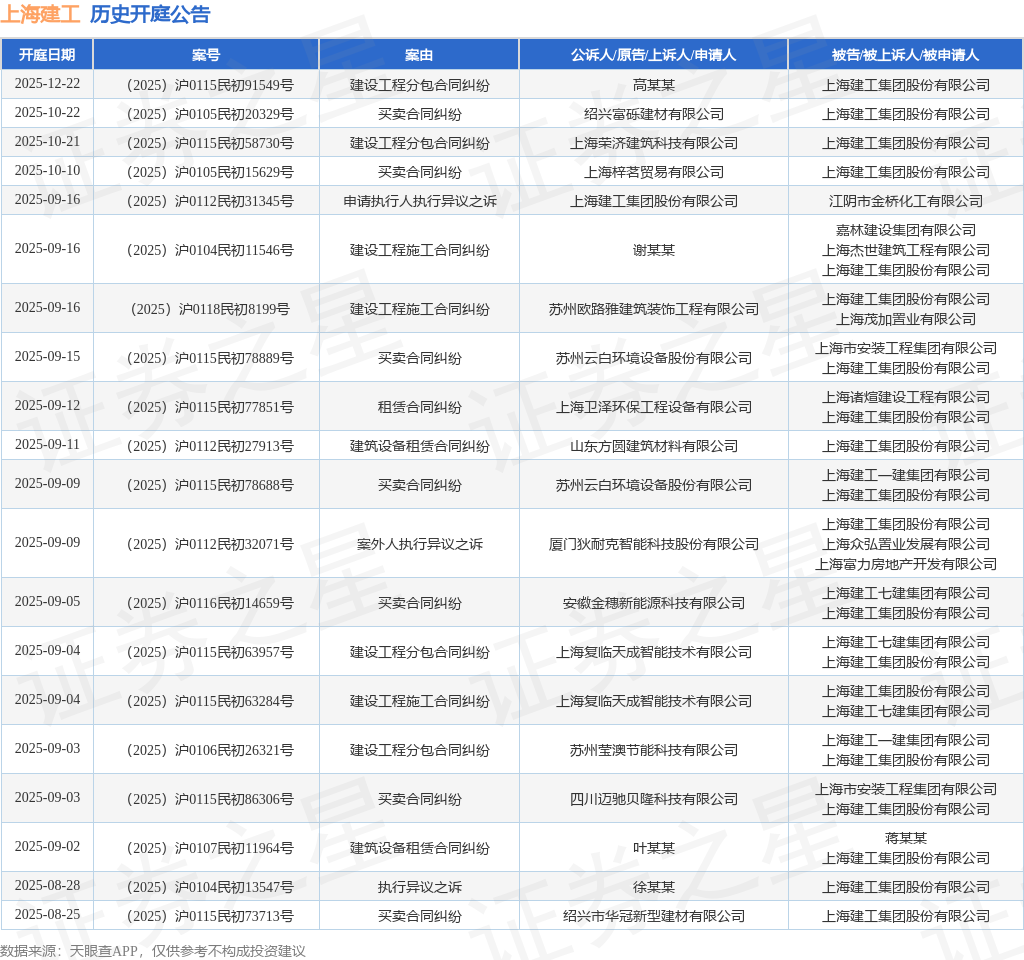Click the 被告/被上诉人/被申请人 column header

click(x=905, y=55)
